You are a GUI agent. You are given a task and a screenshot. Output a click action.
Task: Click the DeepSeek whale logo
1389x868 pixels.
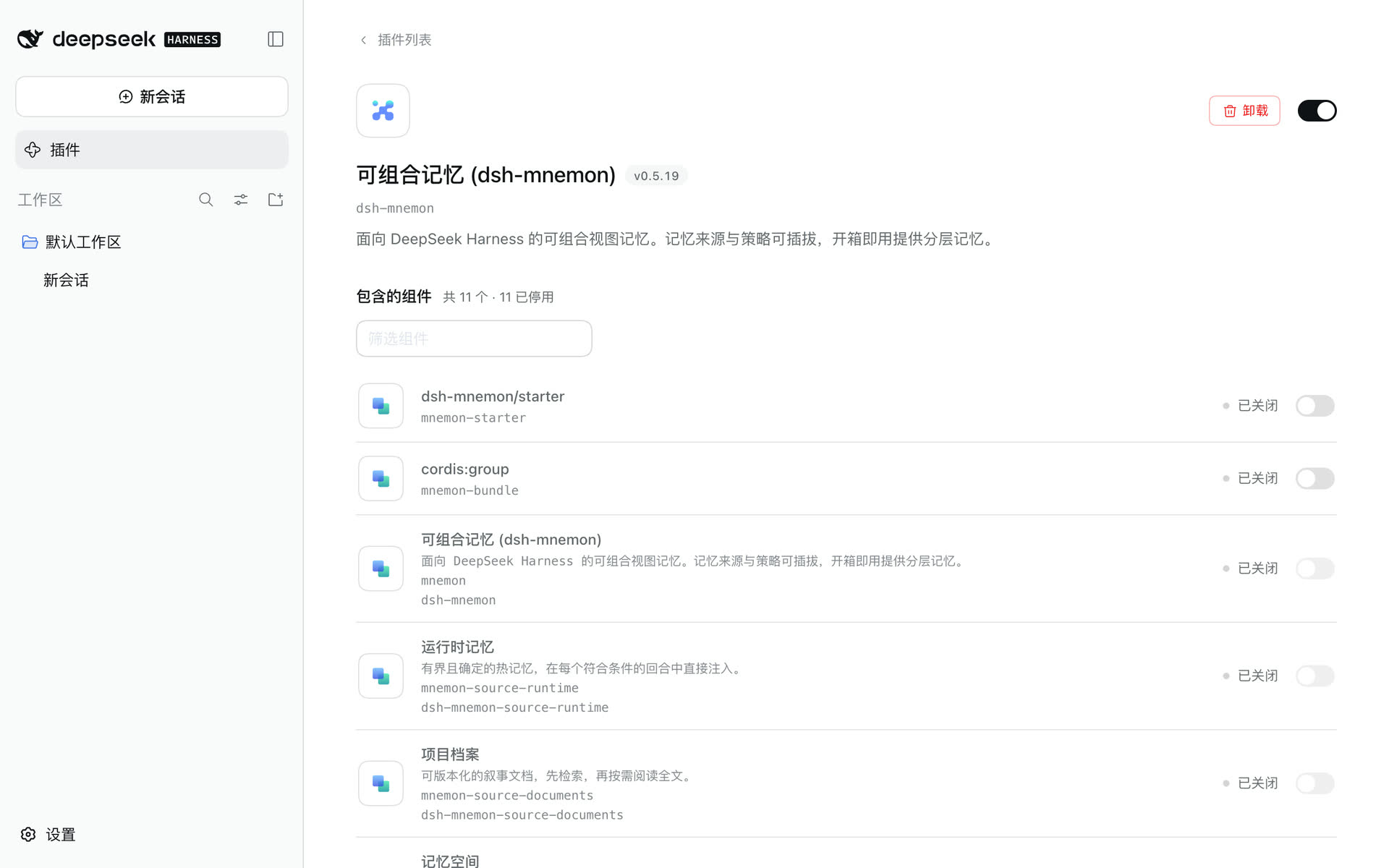point(30,39)
